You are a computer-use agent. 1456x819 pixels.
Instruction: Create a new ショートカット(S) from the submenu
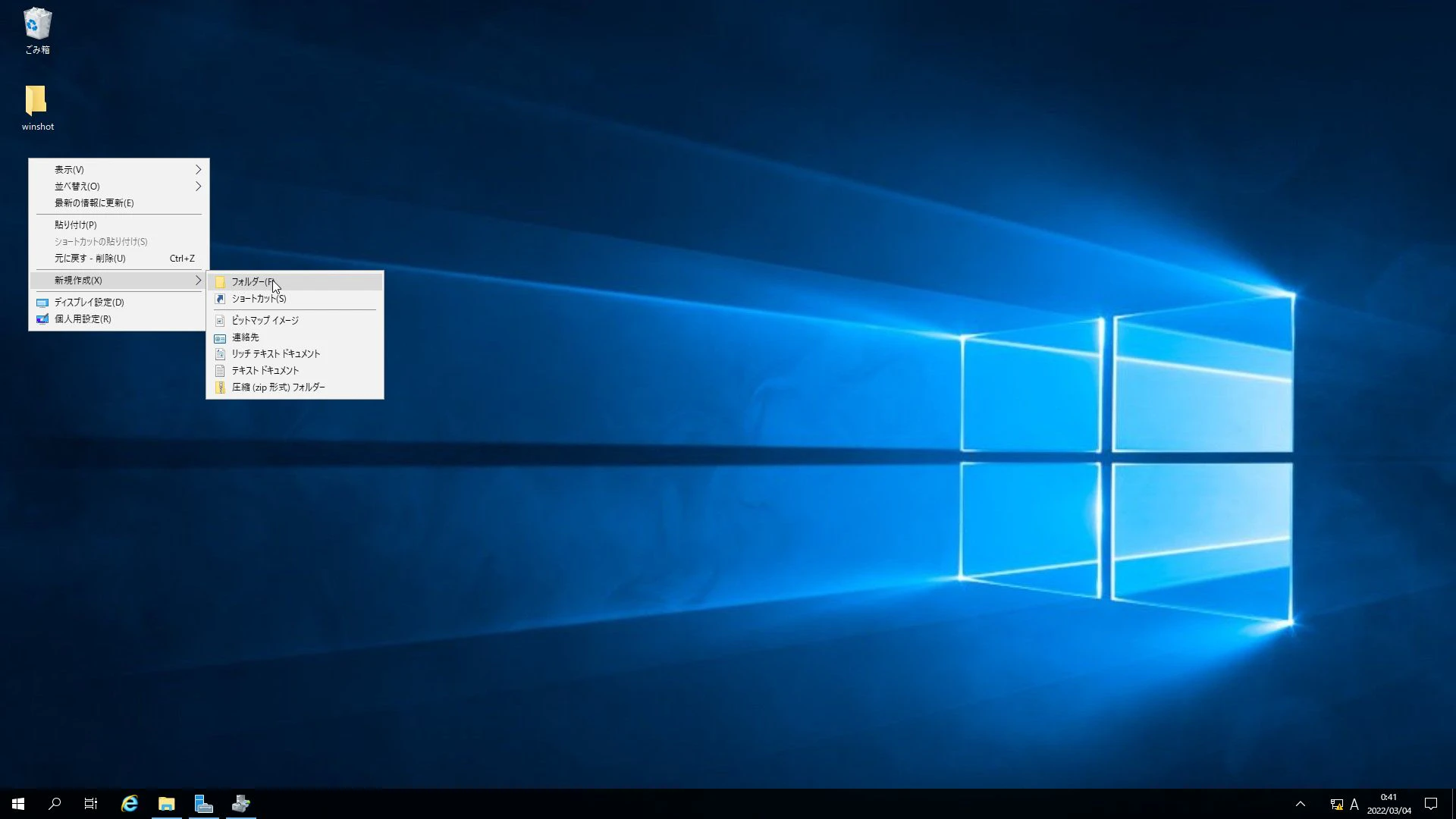coord(295,299)
